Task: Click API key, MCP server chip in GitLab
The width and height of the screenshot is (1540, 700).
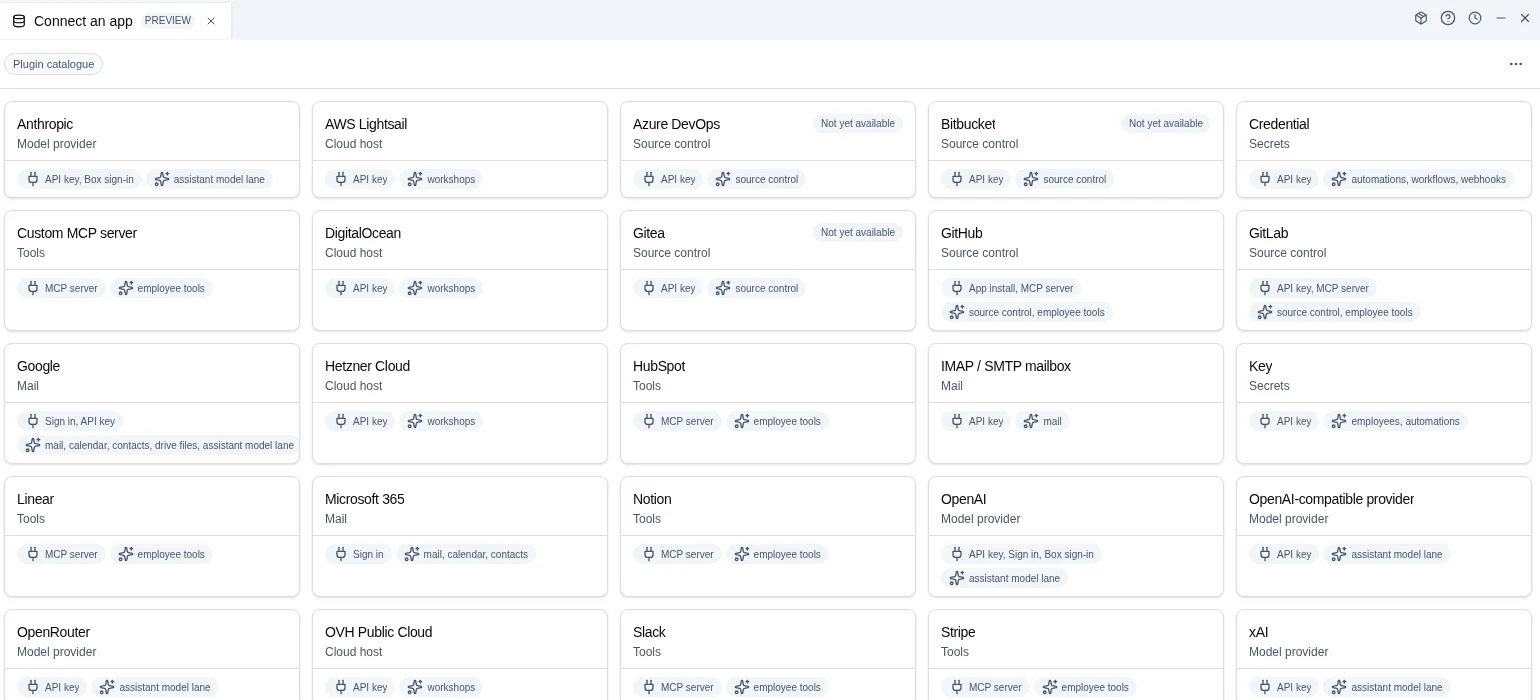Action: click(x=1313, y=288)
